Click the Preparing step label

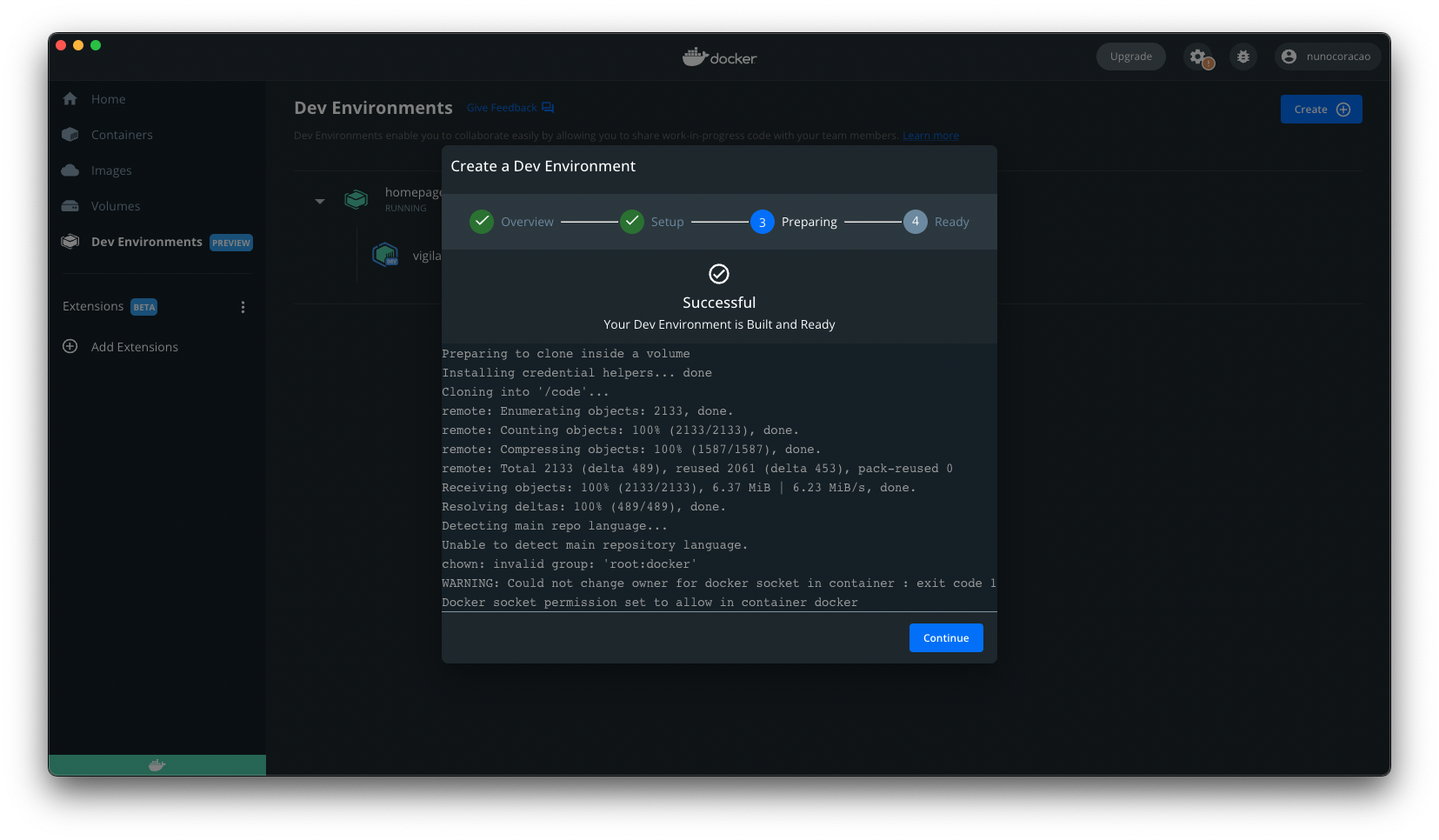tap(809, 222)
